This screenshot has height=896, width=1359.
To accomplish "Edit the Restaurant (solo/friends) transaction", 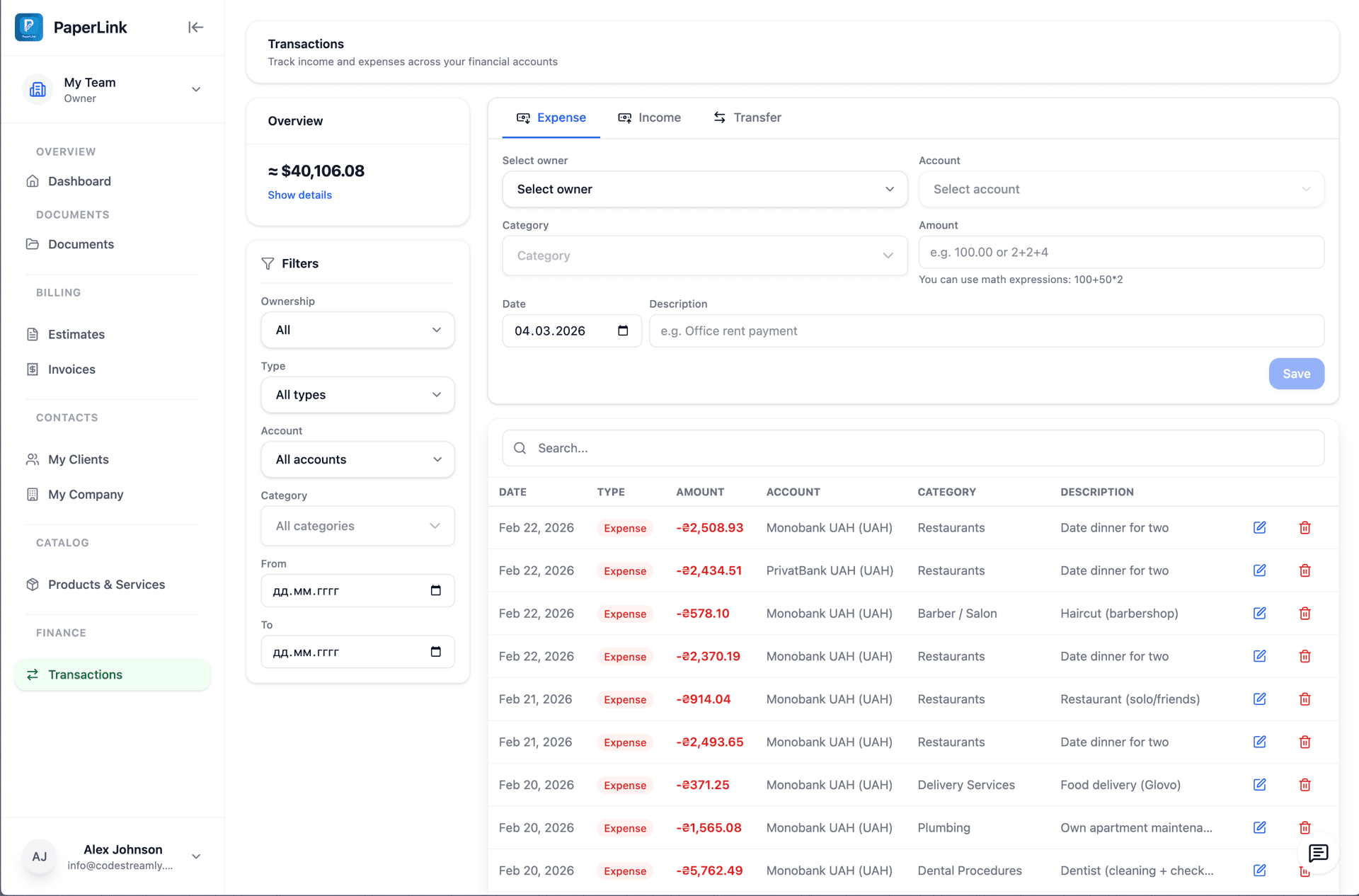I will (x=1259, y=699).
